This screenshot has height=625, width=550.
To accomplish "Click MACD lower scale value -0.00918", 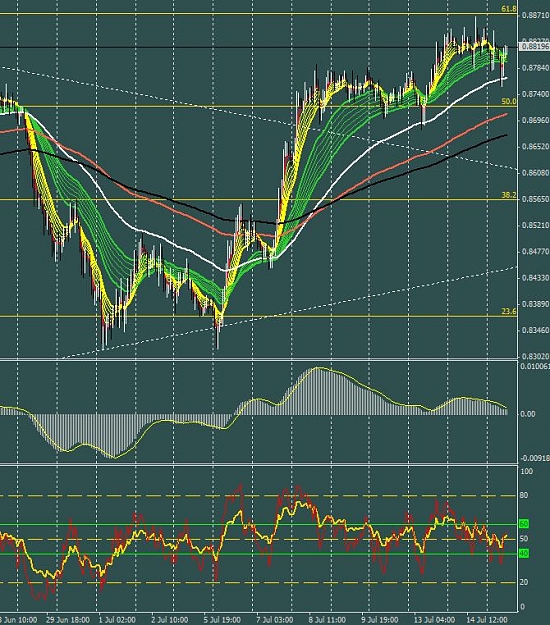I will 535,458.
